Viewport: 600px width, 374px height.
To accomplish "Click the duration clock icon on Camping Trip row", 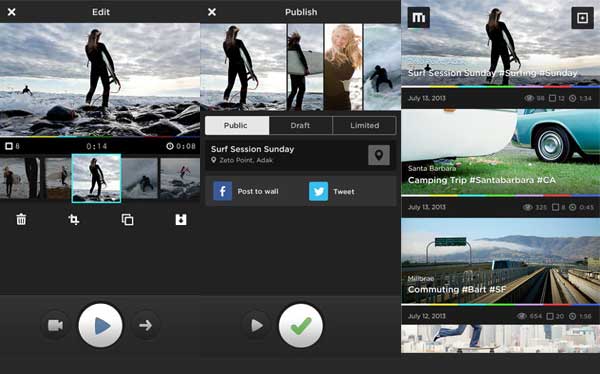I will click(572, 207).
